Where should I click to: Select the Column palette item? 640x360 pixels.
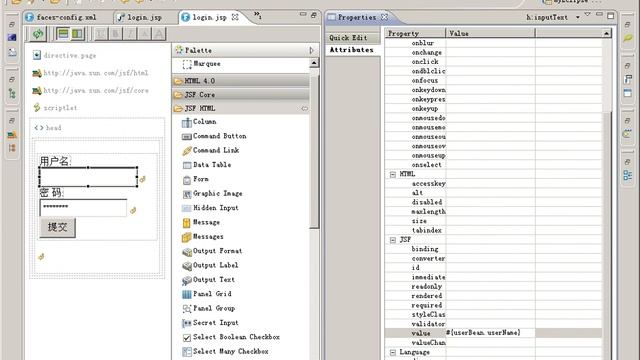click(199, 122)
